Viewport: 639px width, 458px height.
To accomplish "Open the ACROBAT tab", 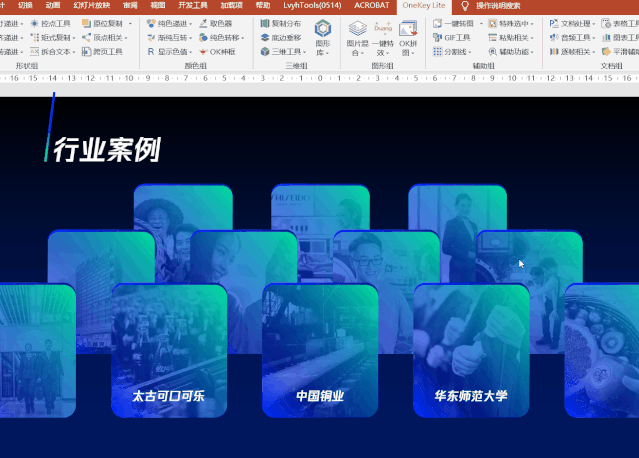I will [x=372, y=5].
